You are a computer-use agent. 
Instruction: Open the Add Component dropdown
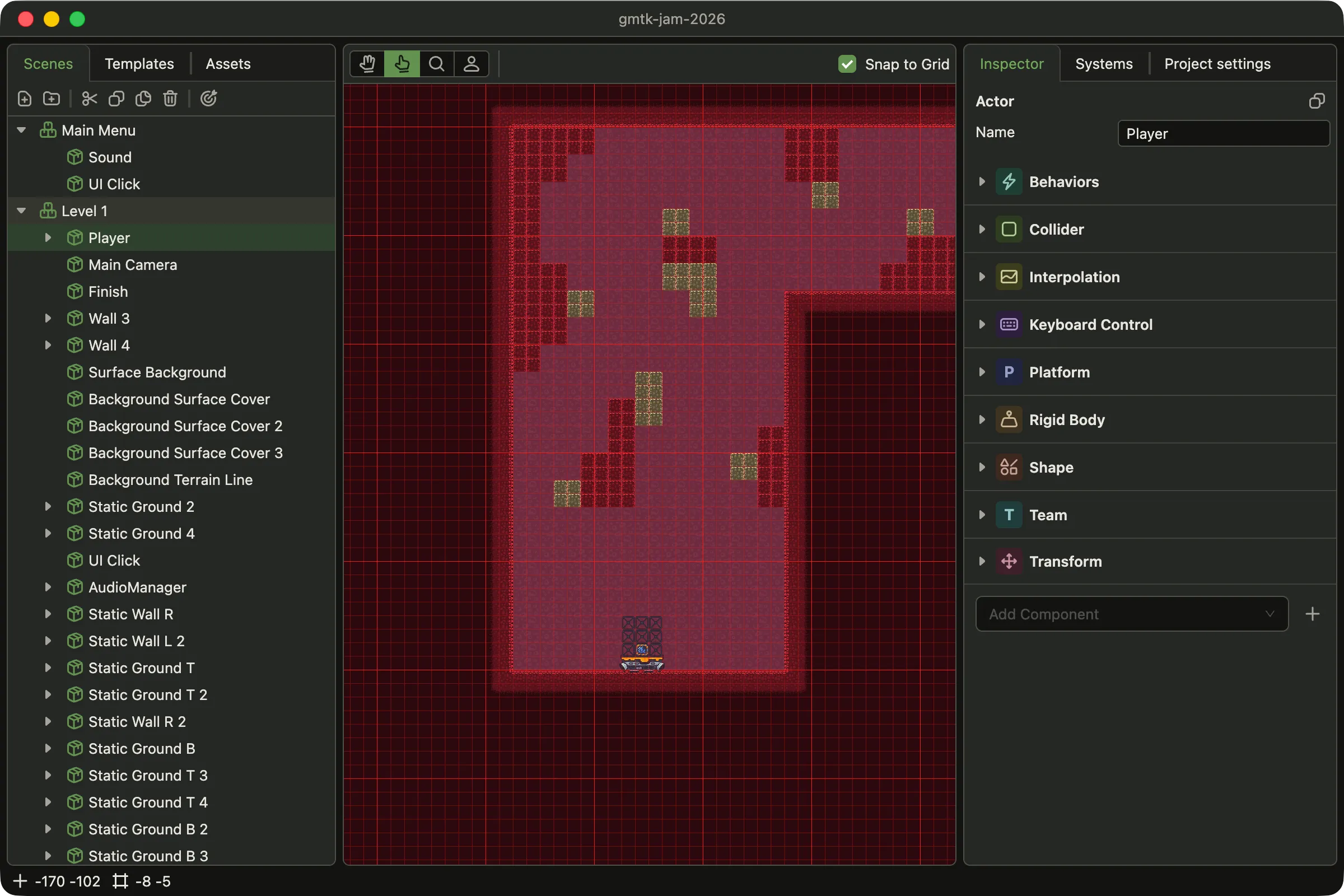[x=1131, y=614]
